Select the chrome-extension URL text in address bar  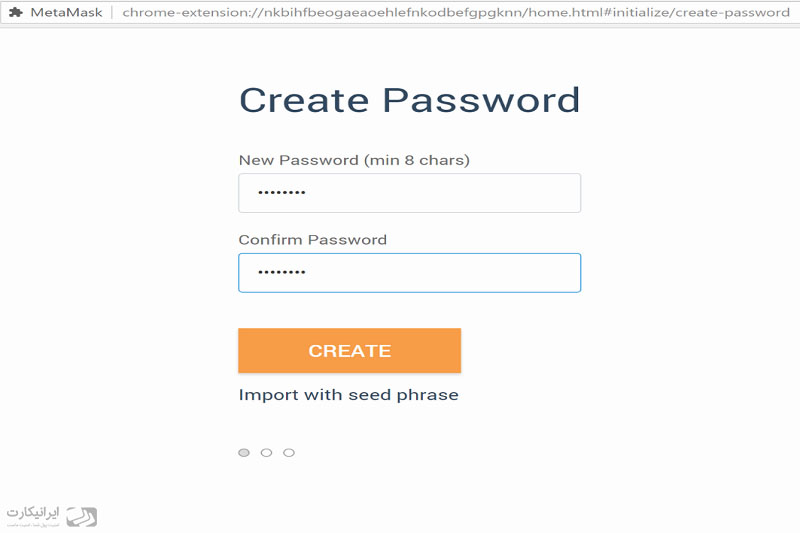tap(456, 12)
